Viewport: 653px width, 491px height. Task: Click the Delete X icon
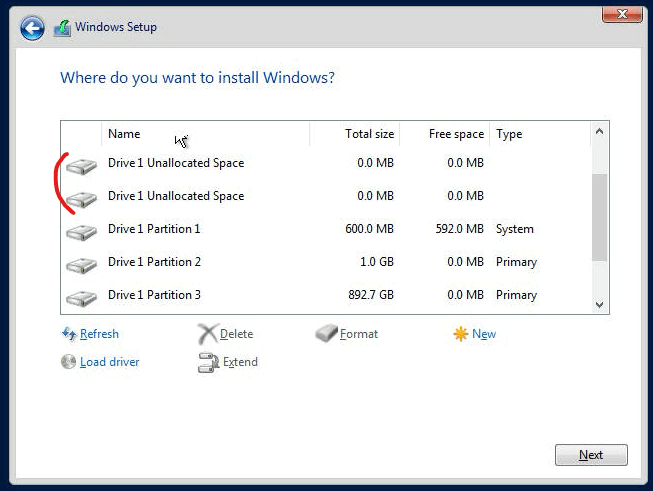[x=207, y=334]
